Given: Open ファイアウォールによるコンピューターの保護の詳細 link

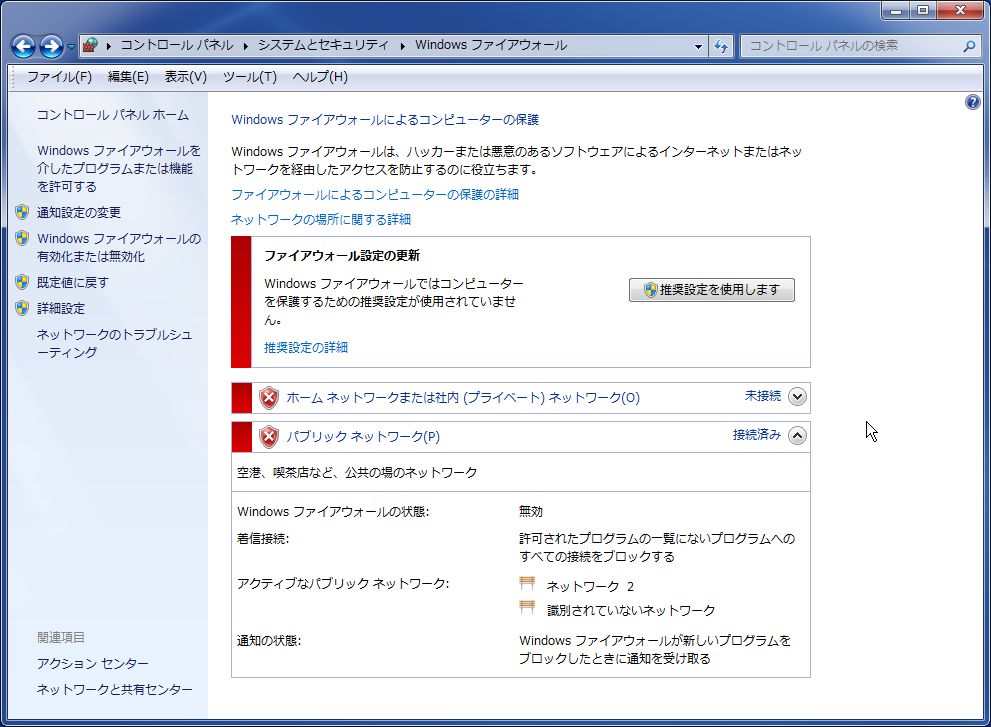Looking at the screenshot, I should click(x=375, y=194).
